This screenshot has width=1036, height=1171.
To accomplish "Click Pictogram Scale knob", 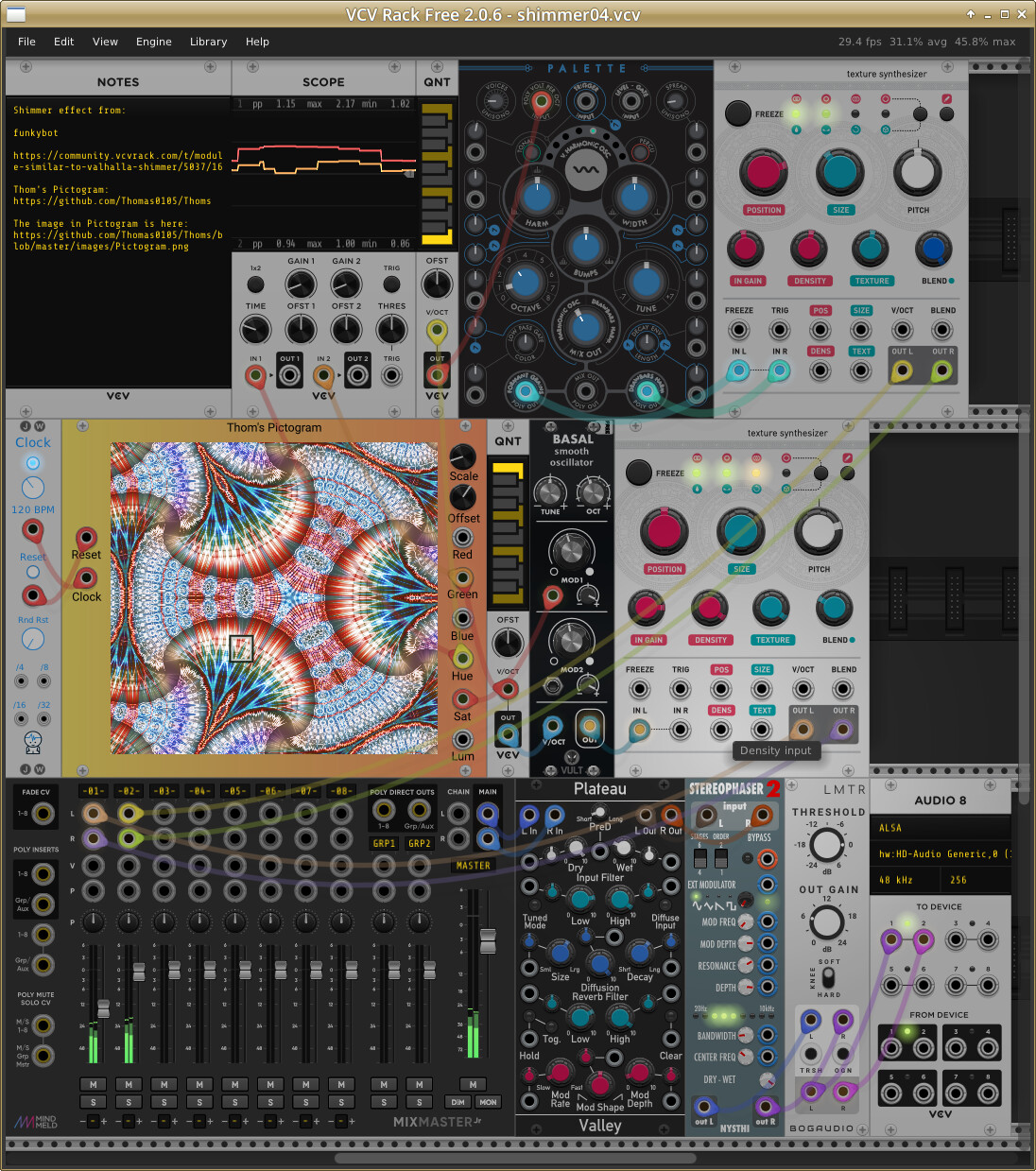I will pyautogui.click(x=462, y=457).
